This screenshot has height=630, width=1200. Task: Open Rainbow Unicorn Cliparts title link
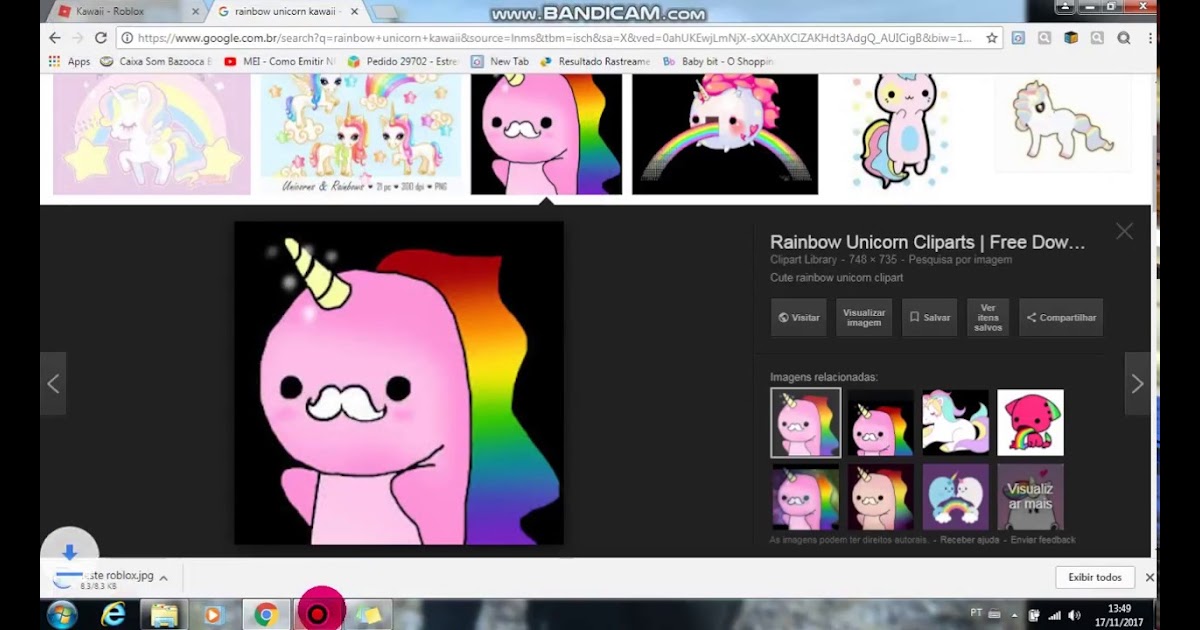pyautogui.click(x=927, y=242)
